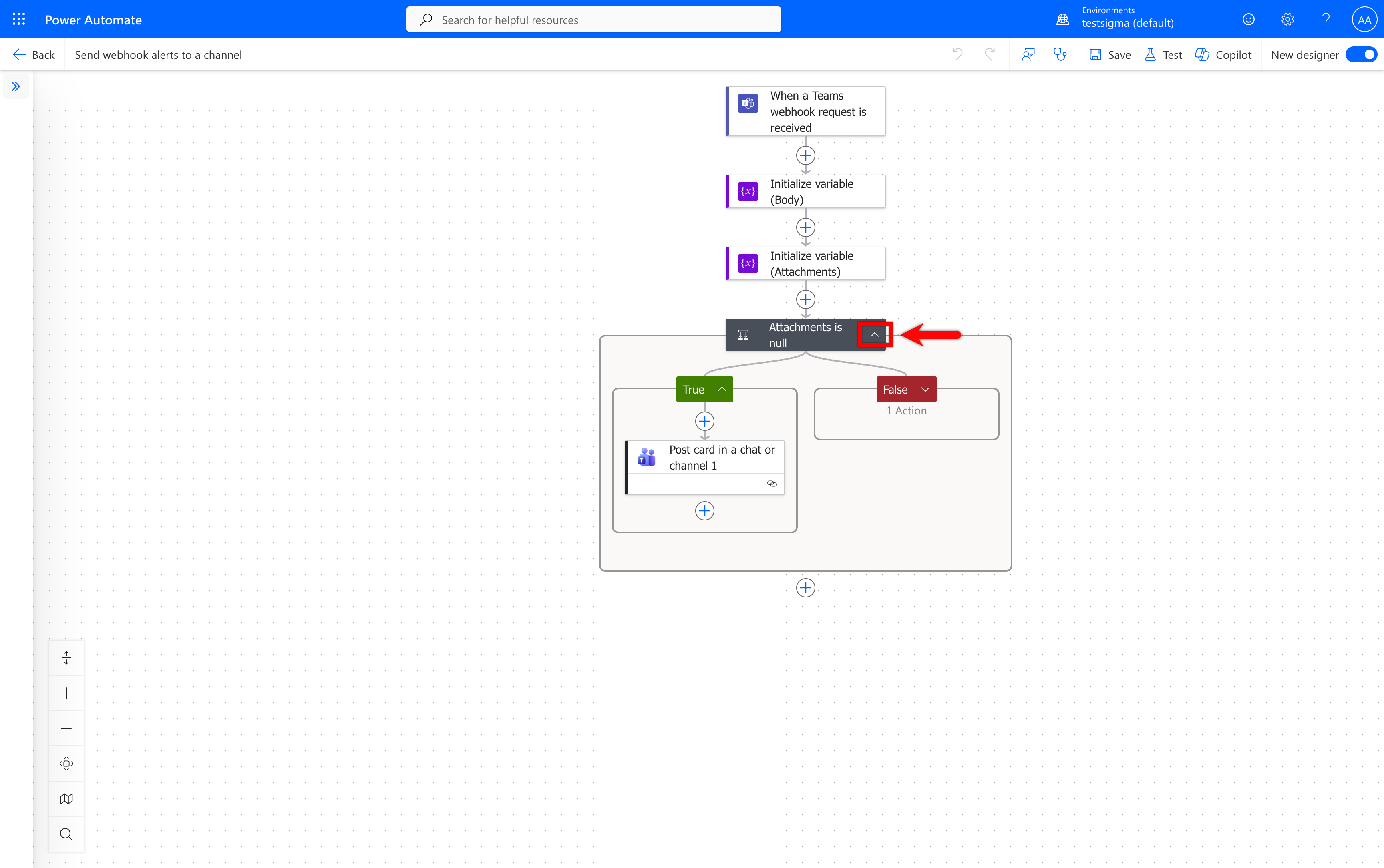
Task: Add an action after Initialize variable (Body)
Action: pos(805,227)
